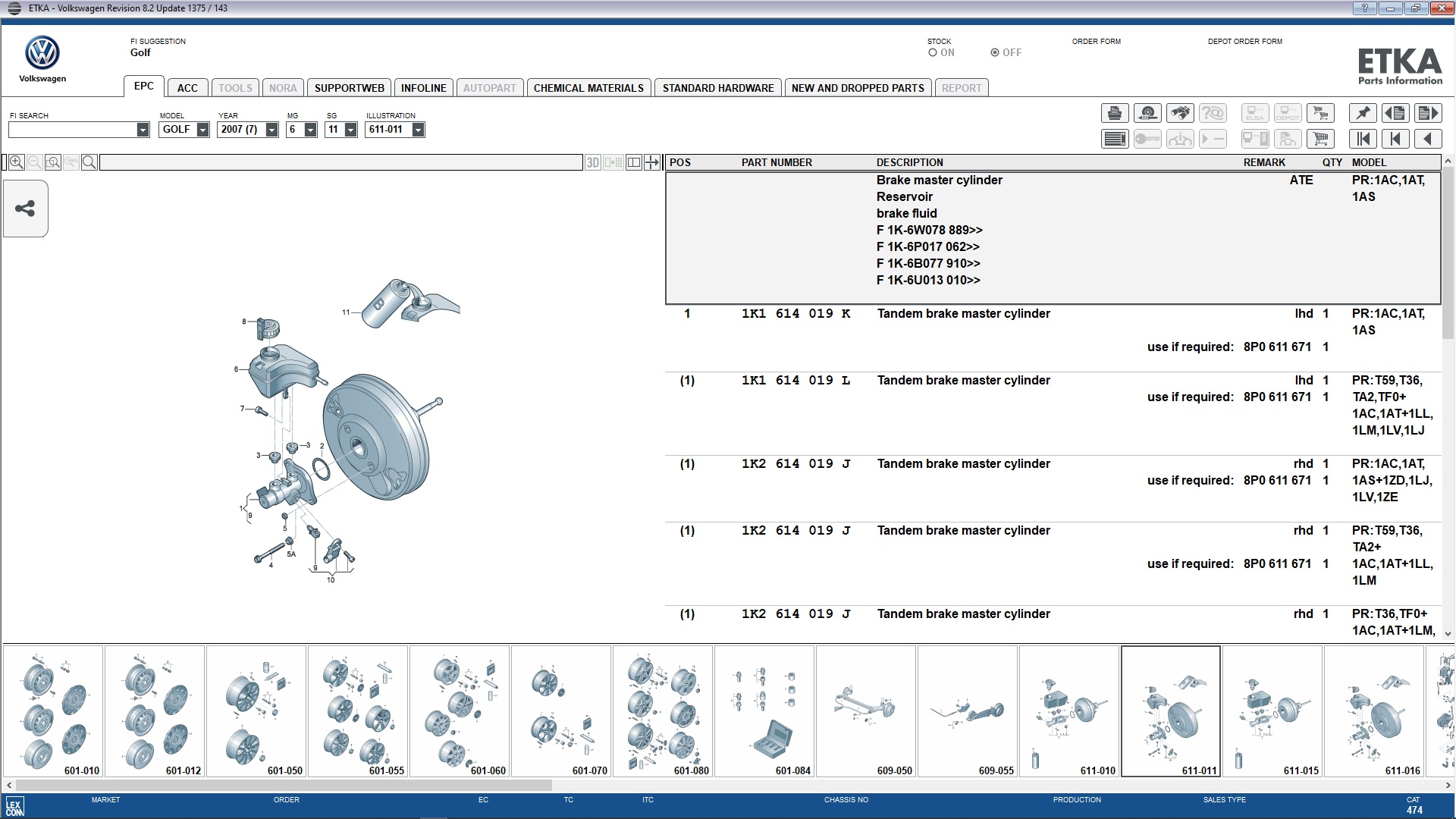Open the STANDARD HARDWARE tab
The image size is (1456, 819).
pyautogui.click(x=718, y=88)
